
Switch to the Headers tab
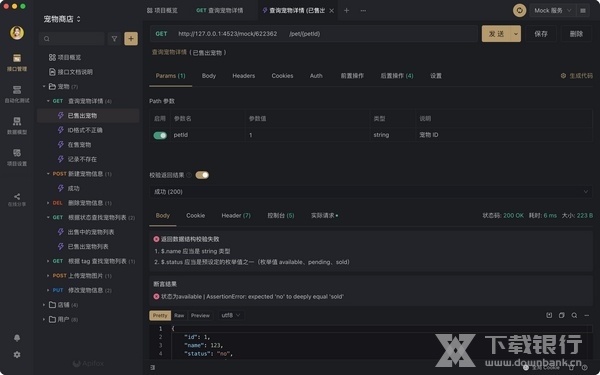pos(243,76)
